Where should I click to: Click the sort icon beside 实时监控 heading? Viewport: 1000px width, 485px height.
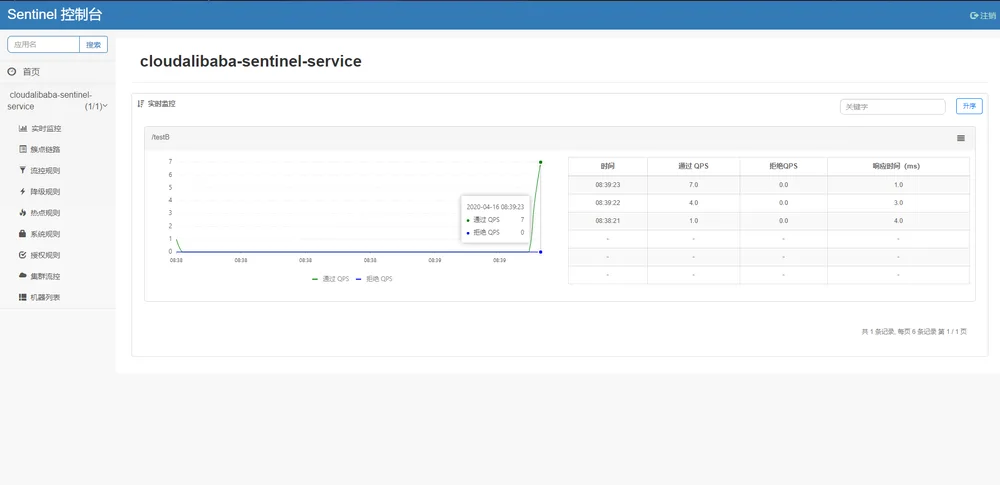[141, 103]
